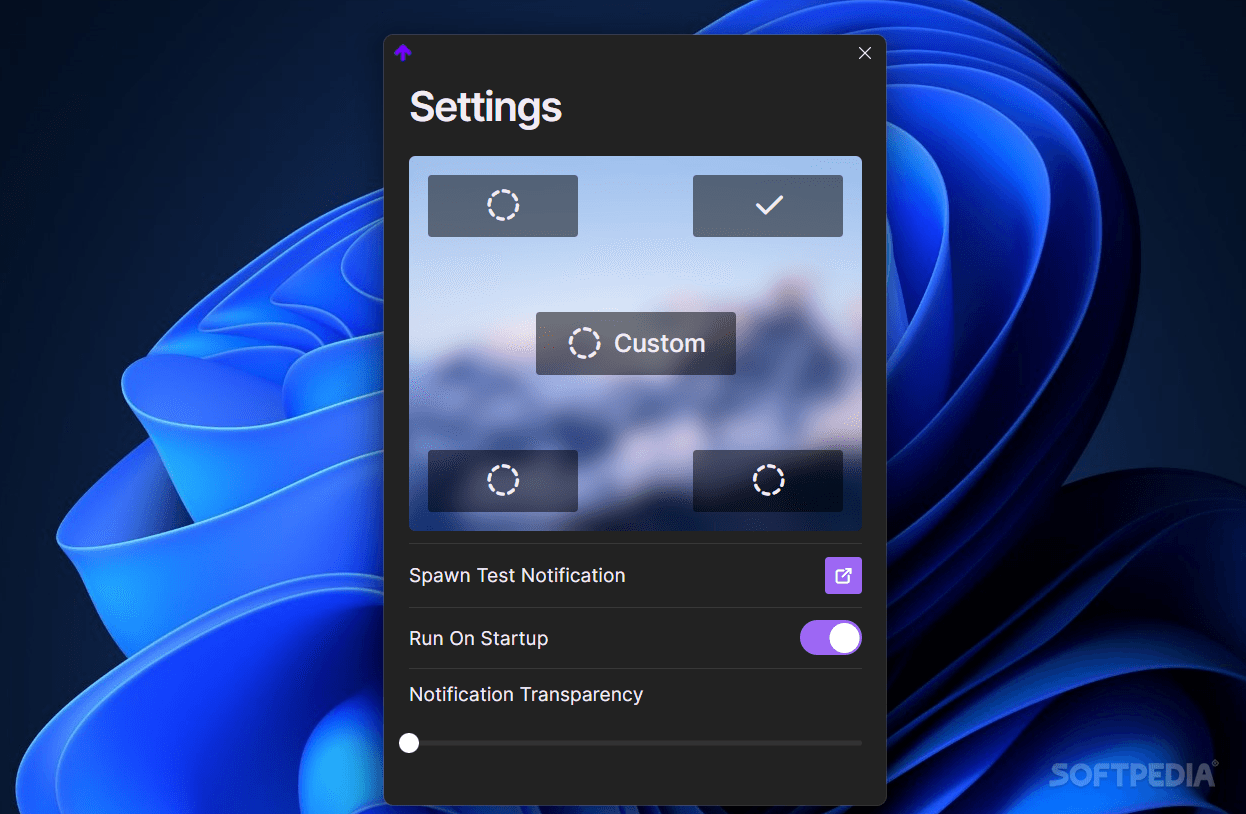Click the purple up-arrow app icon

(403, 53)
